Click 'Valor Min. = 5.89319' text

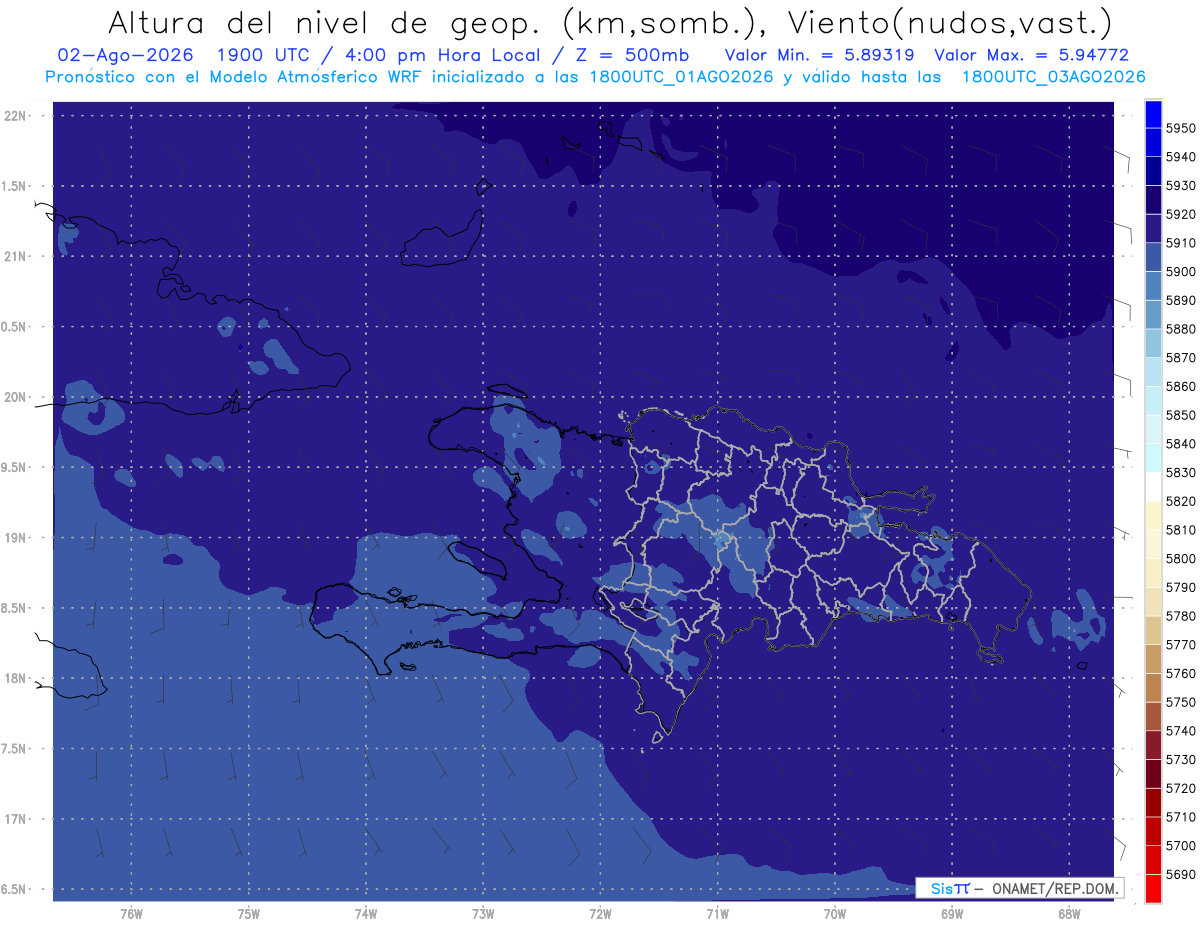(x=818, y=55)
